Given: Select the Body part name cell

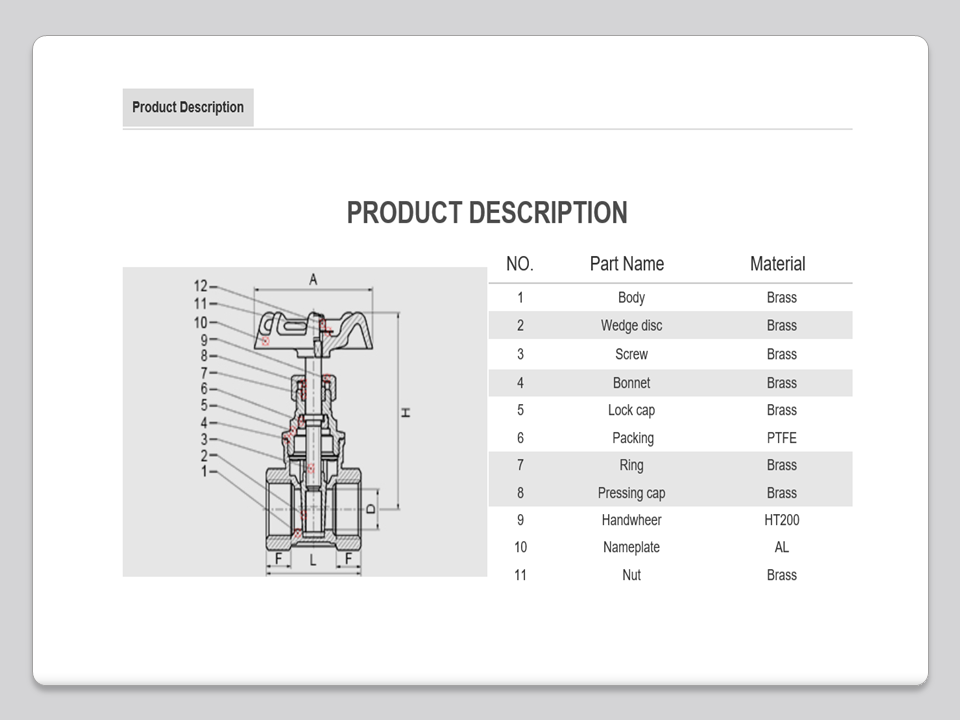Looking at the screenshot, I should pos(631,298).
